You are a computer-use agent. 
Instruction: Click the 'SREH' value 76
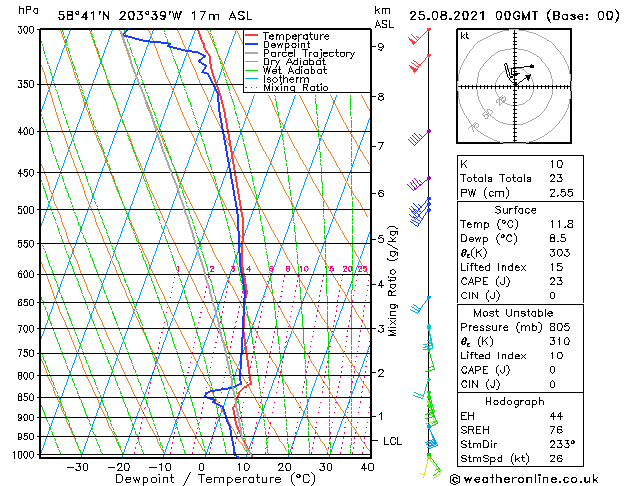[556, 430]
